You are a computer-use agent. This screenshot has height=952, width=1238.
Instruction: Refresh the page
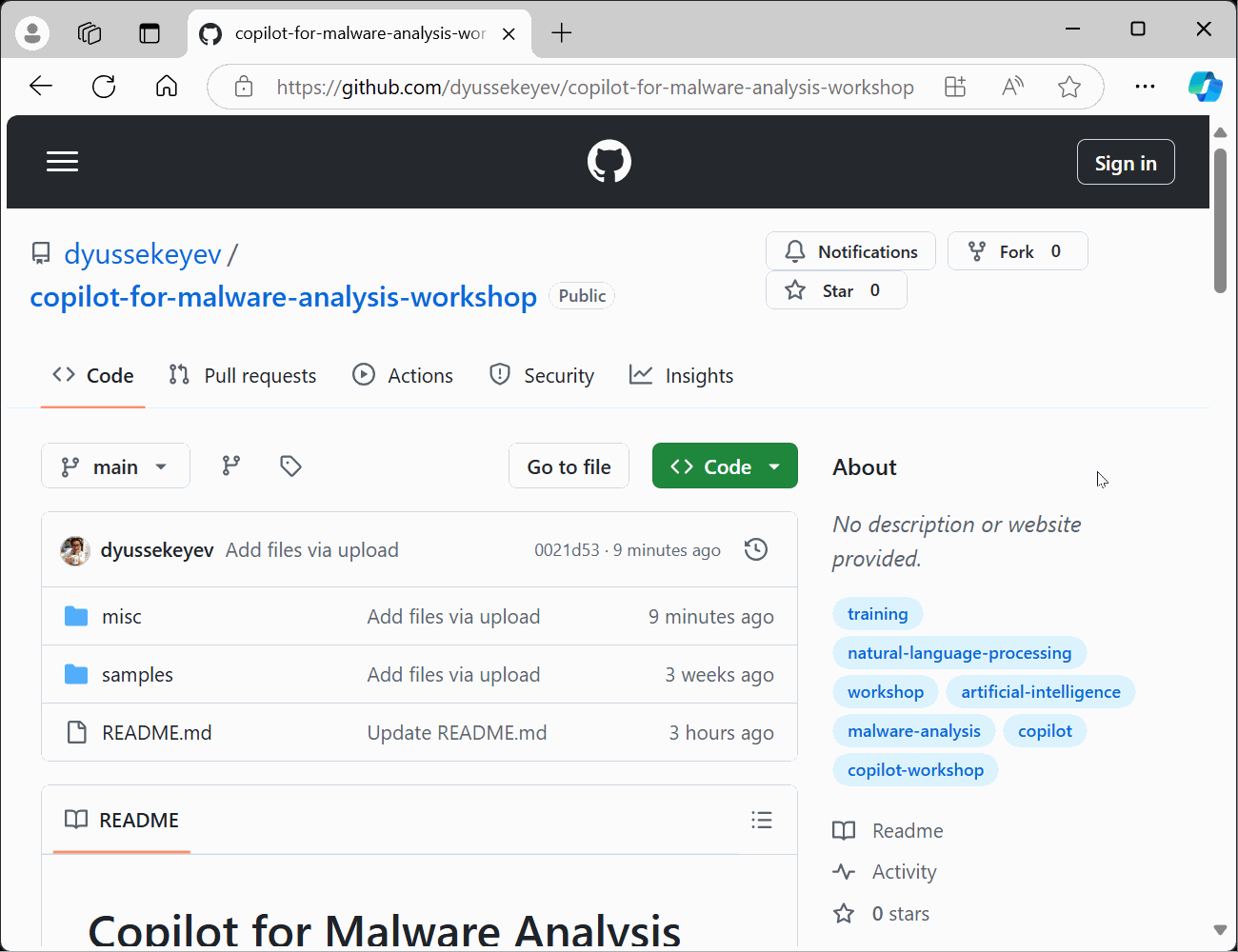104,87
